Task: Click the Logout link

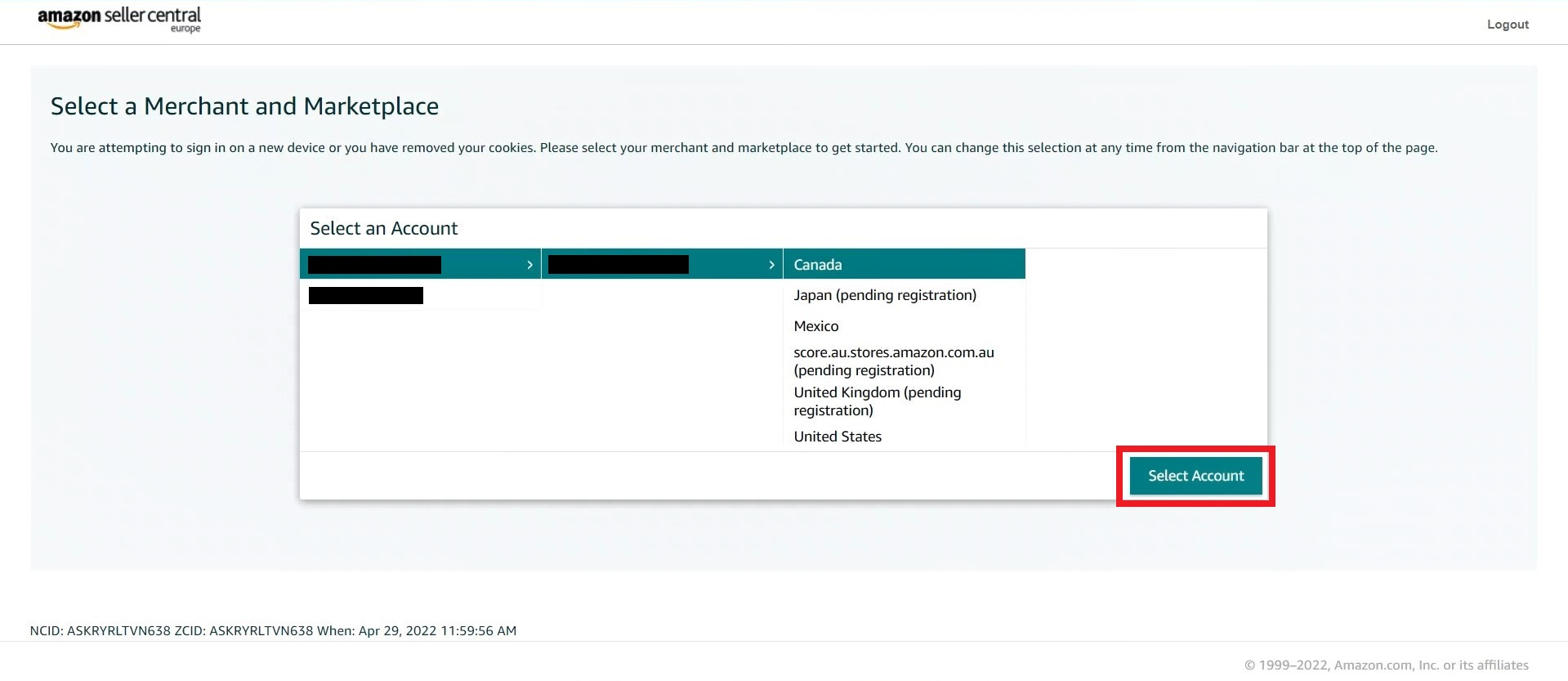Action: pos(1508,25)
